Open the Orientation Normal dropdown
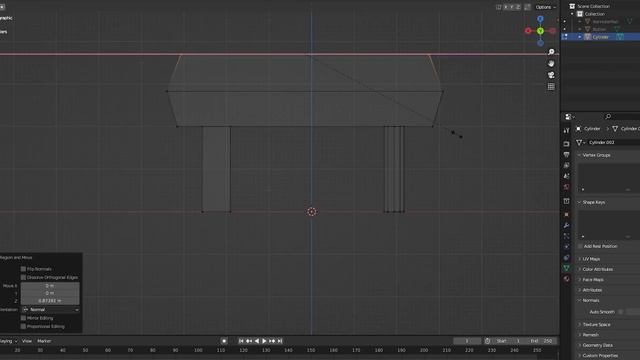 pyautogui.click(x=50, y=309)
